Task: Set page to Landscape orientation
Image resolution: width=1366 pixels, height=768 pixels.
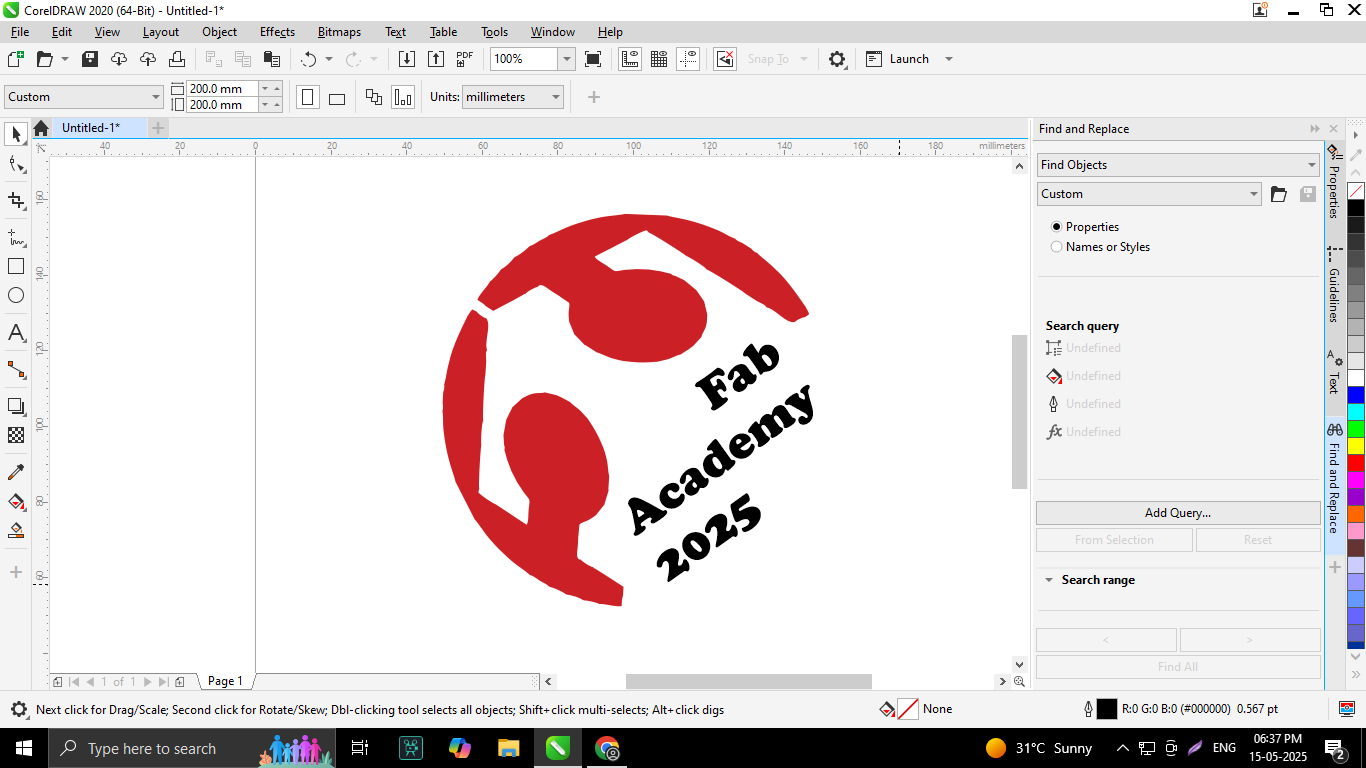Action: coord(337,97)
